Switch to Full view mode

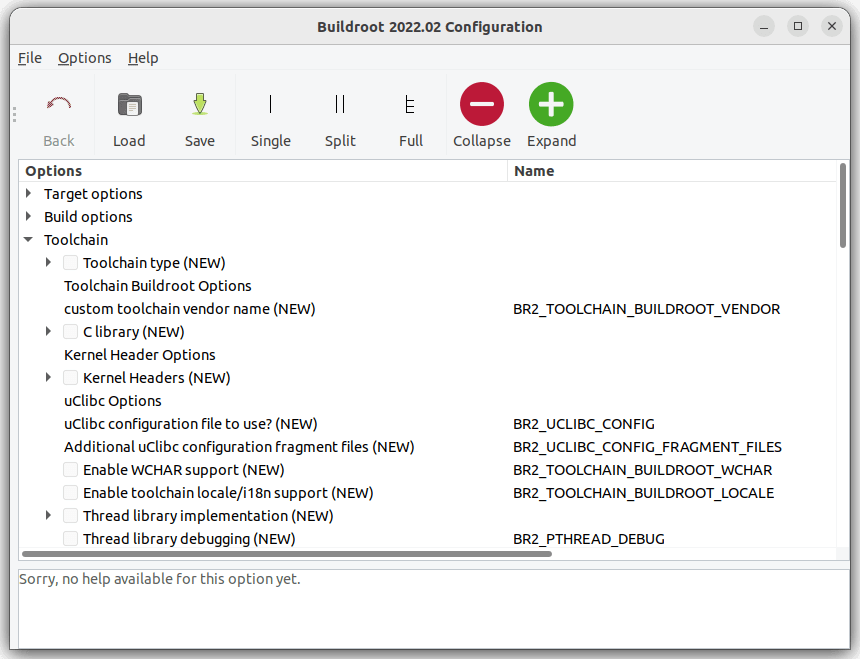[410, 105]
